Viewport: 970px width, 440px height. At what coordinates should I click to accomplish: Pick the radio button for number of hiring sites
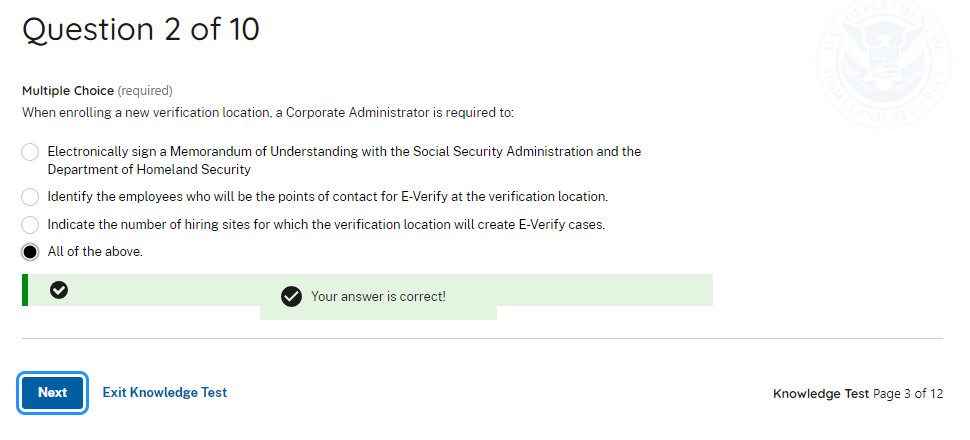click(30, 225)
